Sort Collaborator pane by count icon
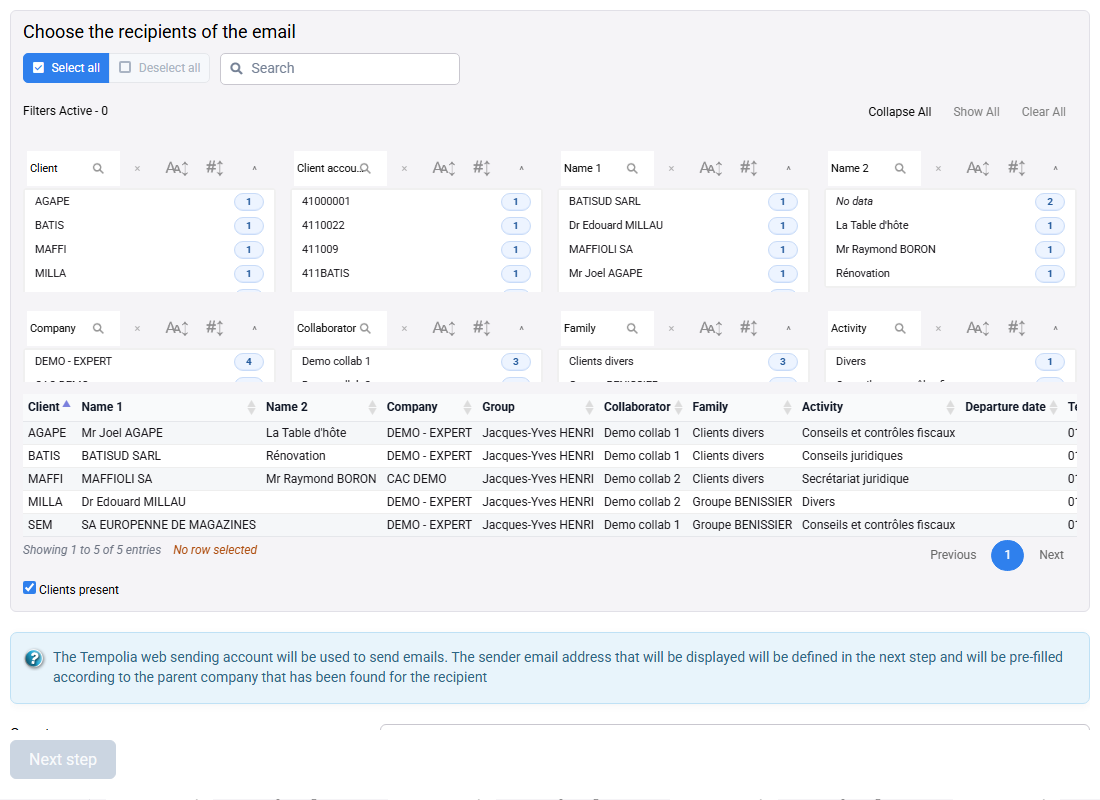The width and height of the screenshot is (1100, 800). [481, 328]
